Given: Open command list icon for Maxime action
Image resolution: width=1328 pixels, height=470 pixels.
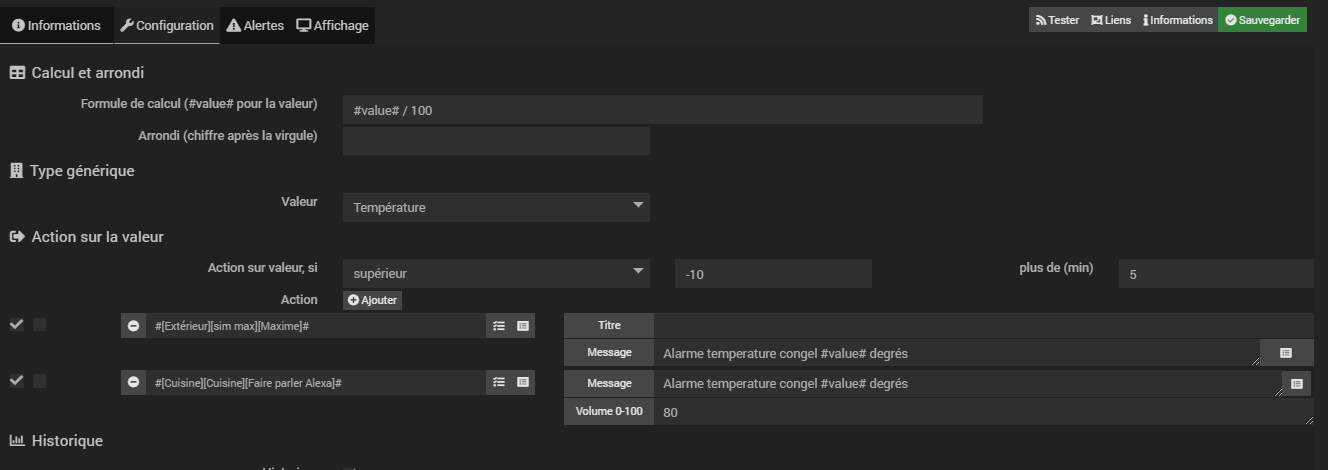Looking at the screenshot, I should (x=522, y=326).
